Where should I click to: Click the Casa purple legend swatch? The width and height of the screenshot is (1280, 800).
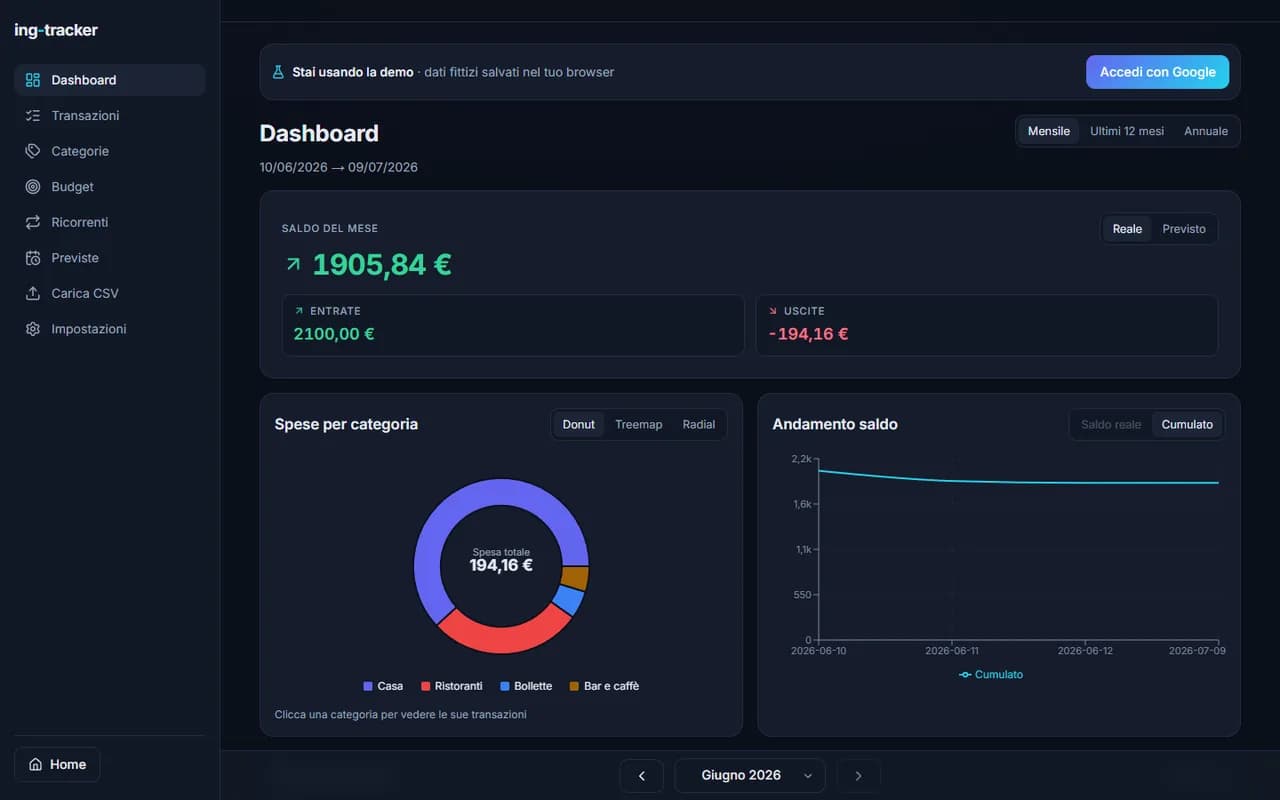[x=368, y=686]
